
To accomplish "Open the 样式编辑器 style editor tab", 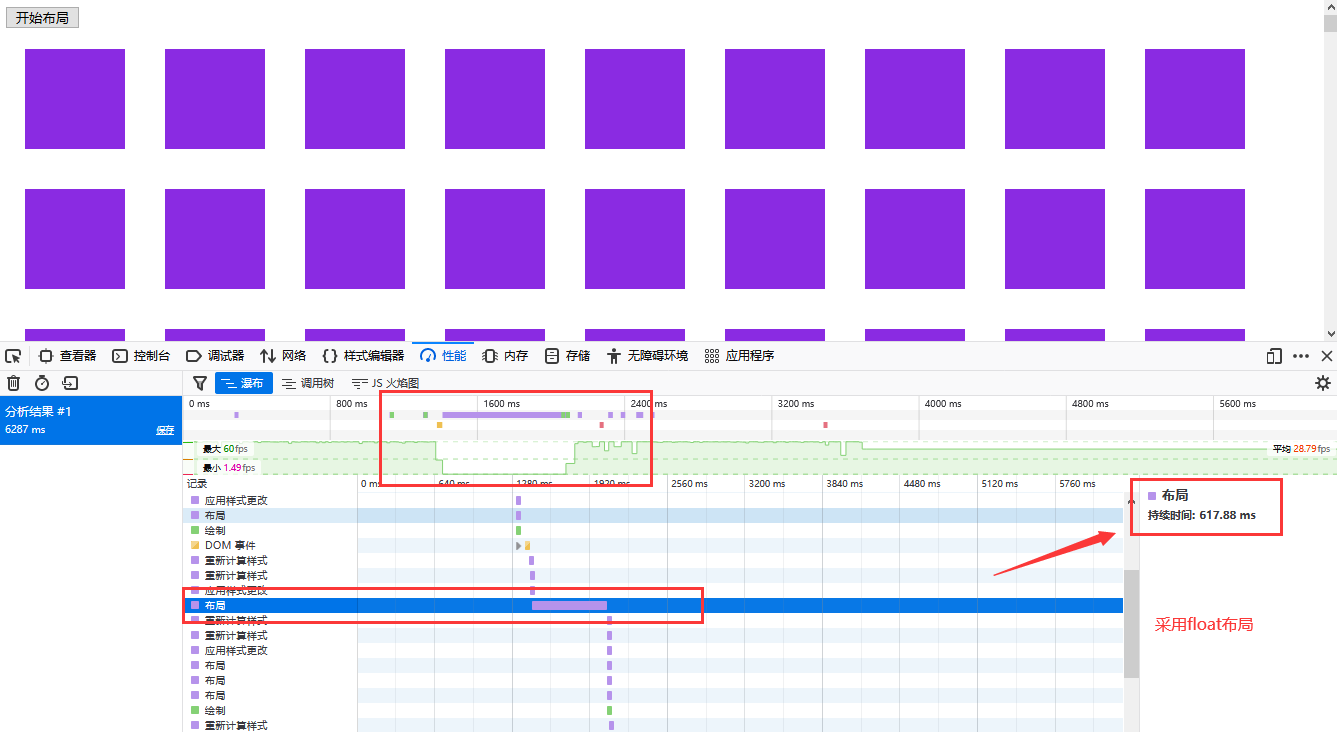I will (363, 356).
